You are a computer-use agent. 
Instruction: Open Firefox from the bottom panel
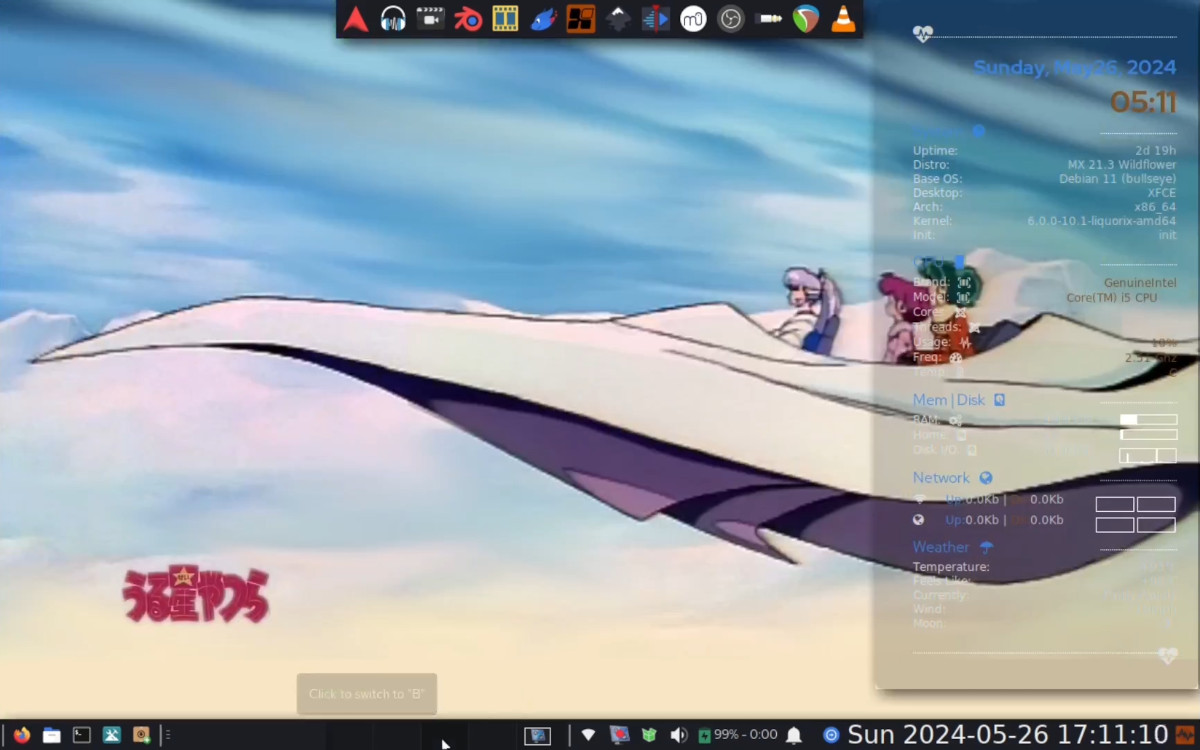(22, 735)
